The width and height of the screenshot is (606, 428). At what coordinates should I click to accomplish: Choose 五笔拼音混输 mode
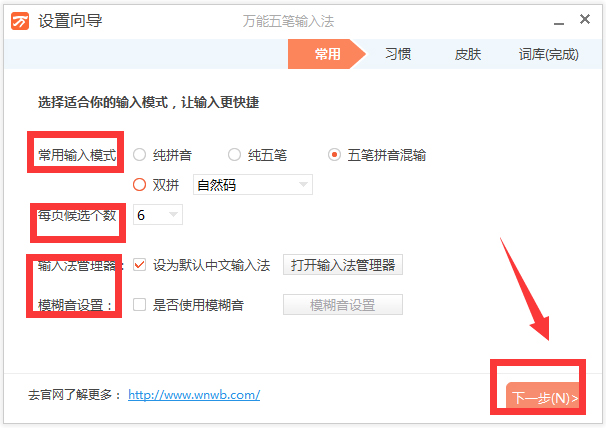click(x=334, y=155)
